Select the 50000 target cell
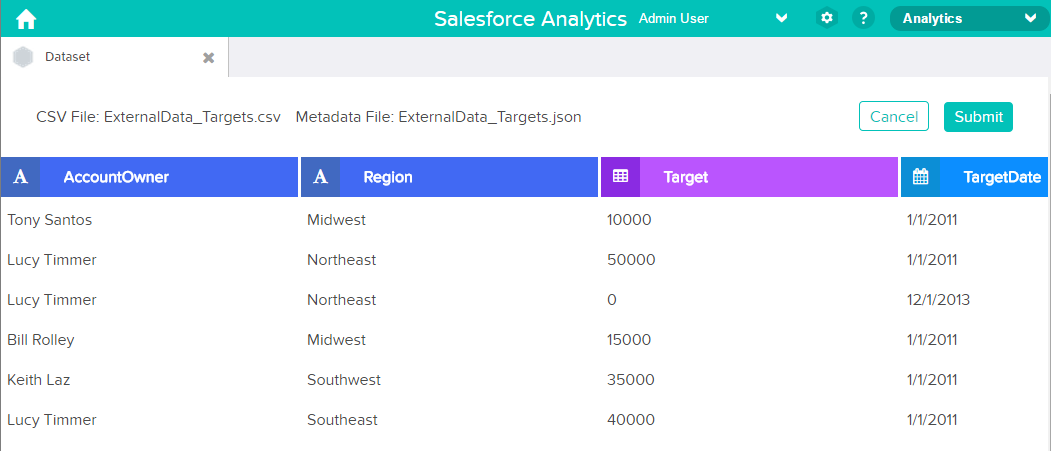Viewport: 1051px width, 451px height. coord(631,259)
